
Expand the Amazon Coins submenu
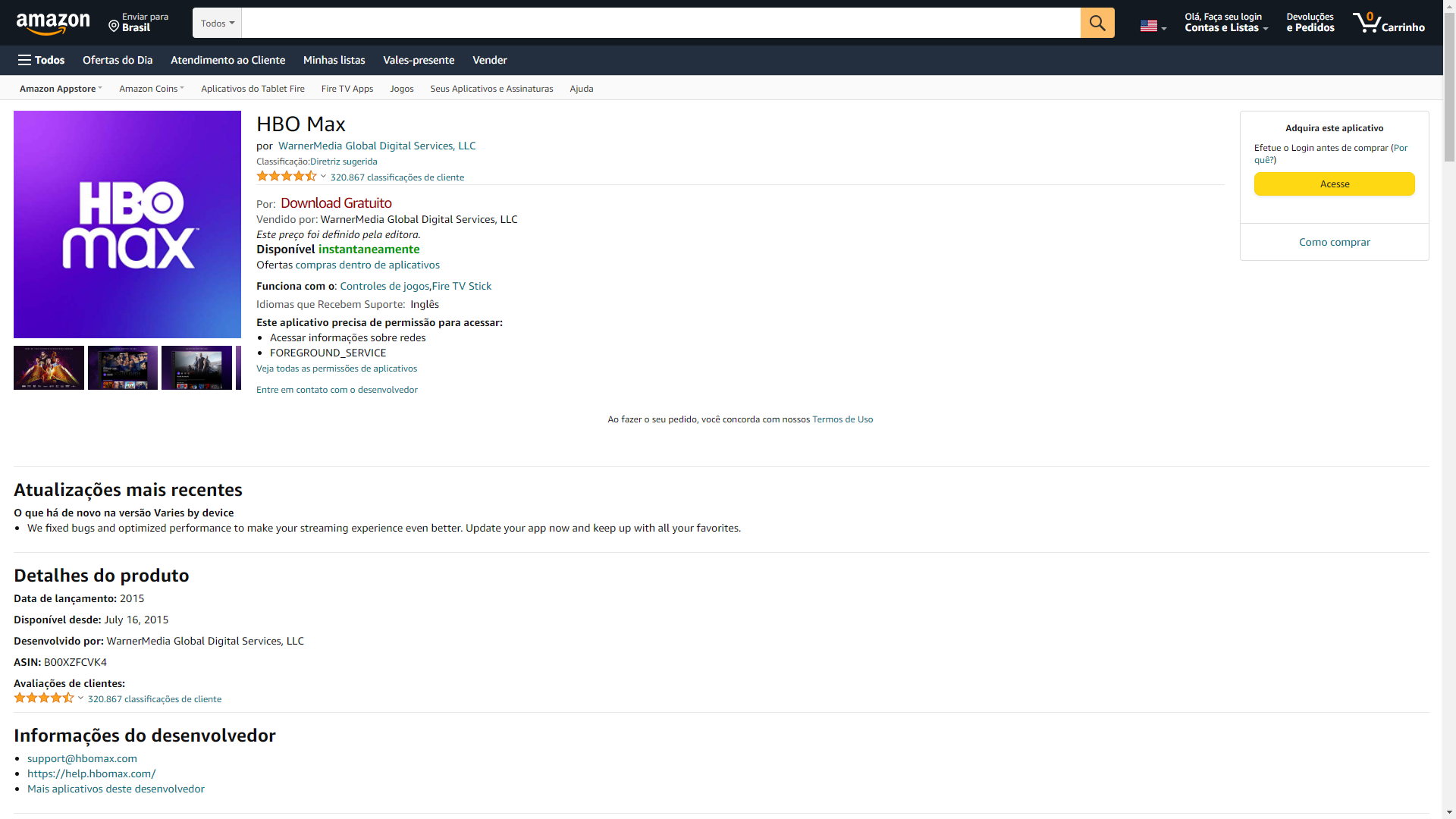pyautogui.click(x=152, y=89)
